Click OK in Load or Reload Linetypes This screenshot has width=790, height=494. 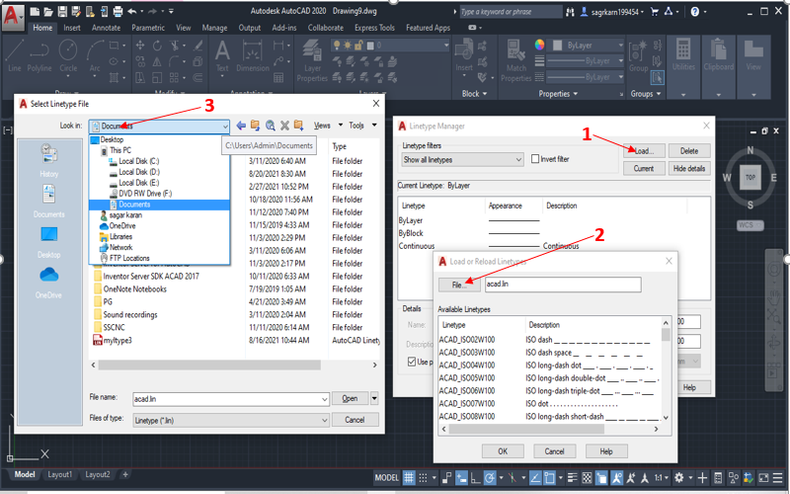(x=503, y=451)
